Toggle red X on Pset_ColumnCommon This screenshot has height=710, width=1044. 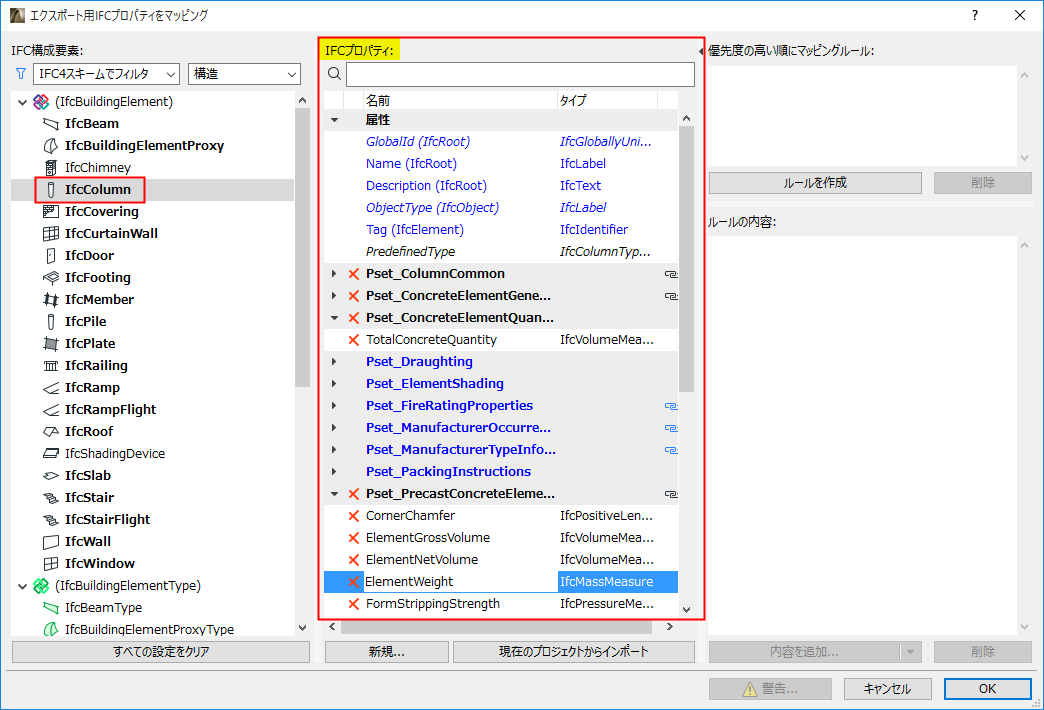click(x=354, y=274)
